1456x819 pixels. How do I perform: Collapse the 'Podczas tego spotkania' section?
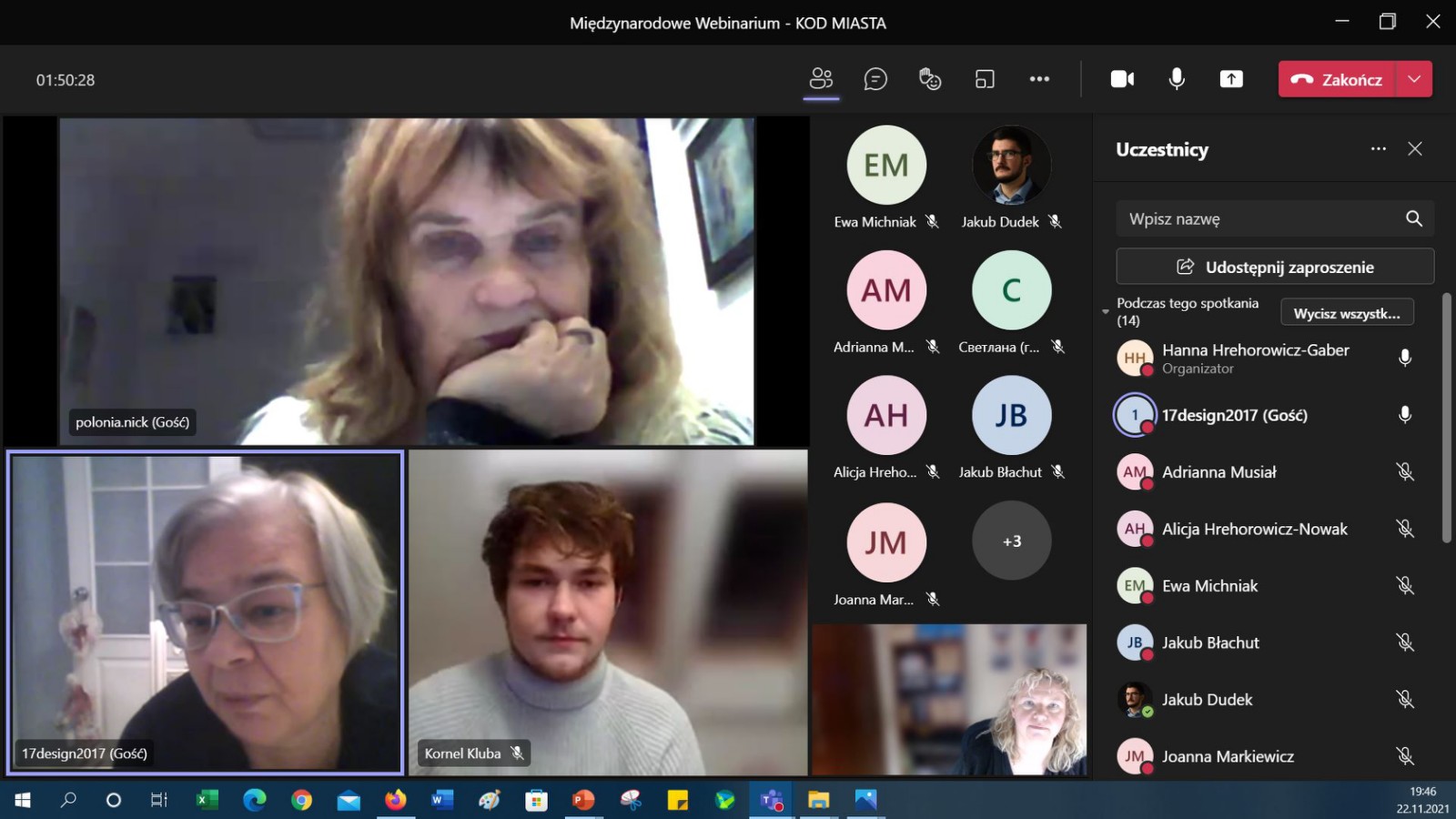(1106, 311)
